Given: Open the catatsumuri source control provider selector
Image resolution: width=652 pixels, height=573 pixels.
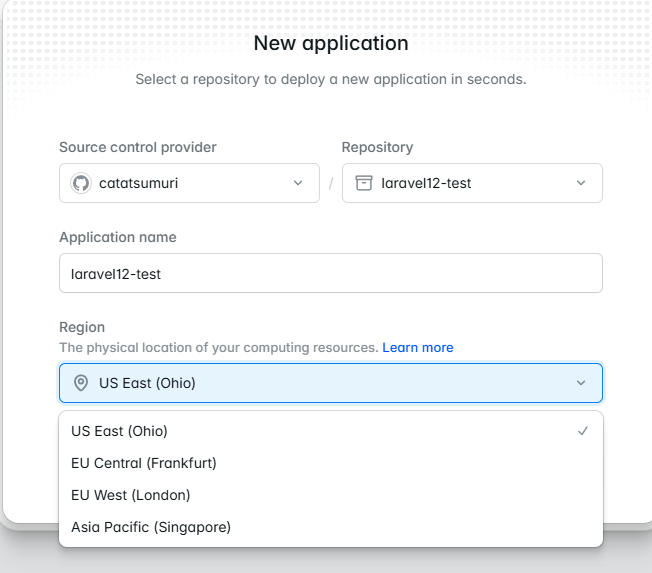Looking at the screenshot, I should click(189, 183).
